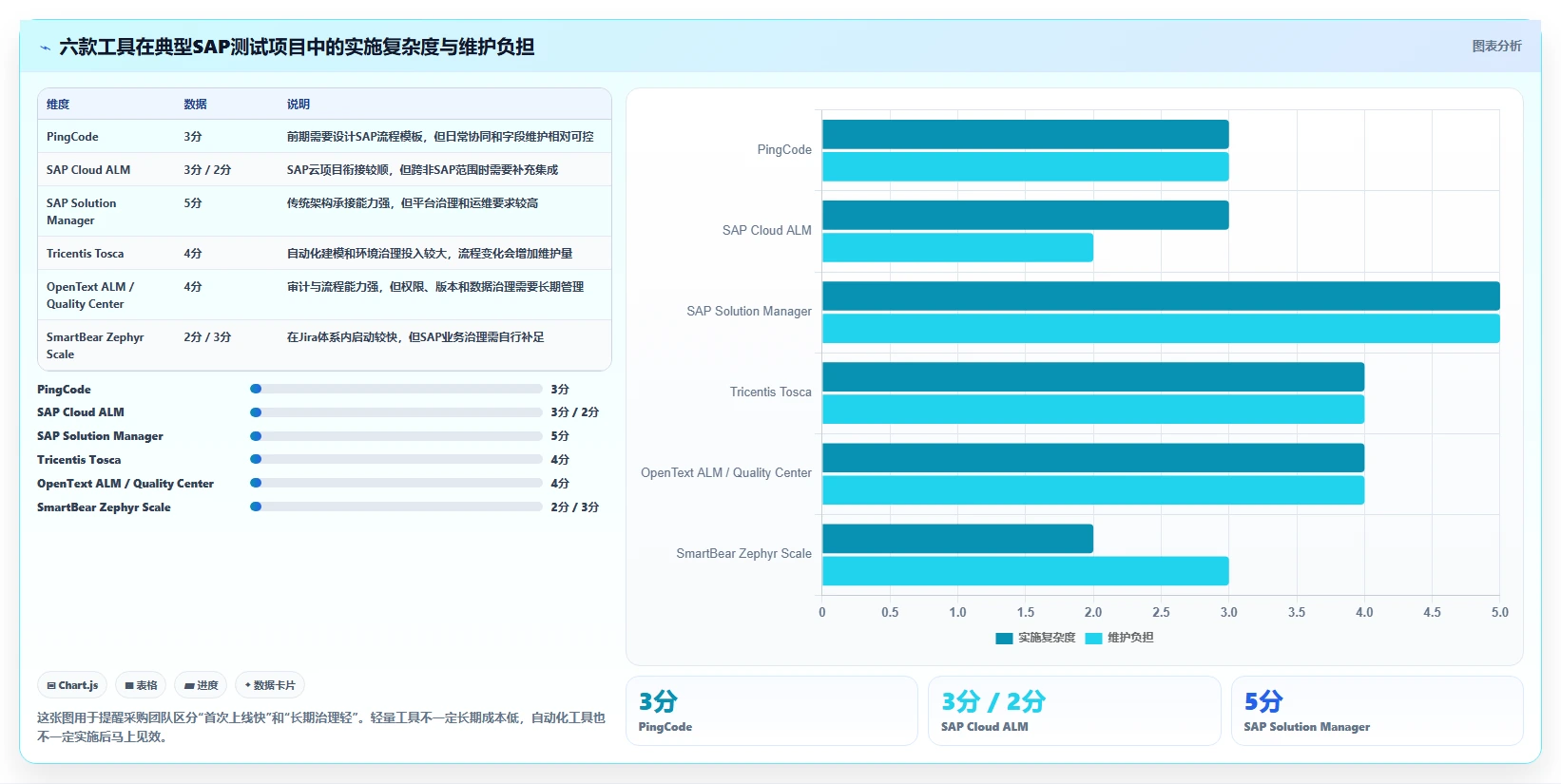Click SmartBear Zephyr Scale's light cyan chart bar
Image resolution: width=1561 pixels, height=784 pixels.
tap(1025, 570)
